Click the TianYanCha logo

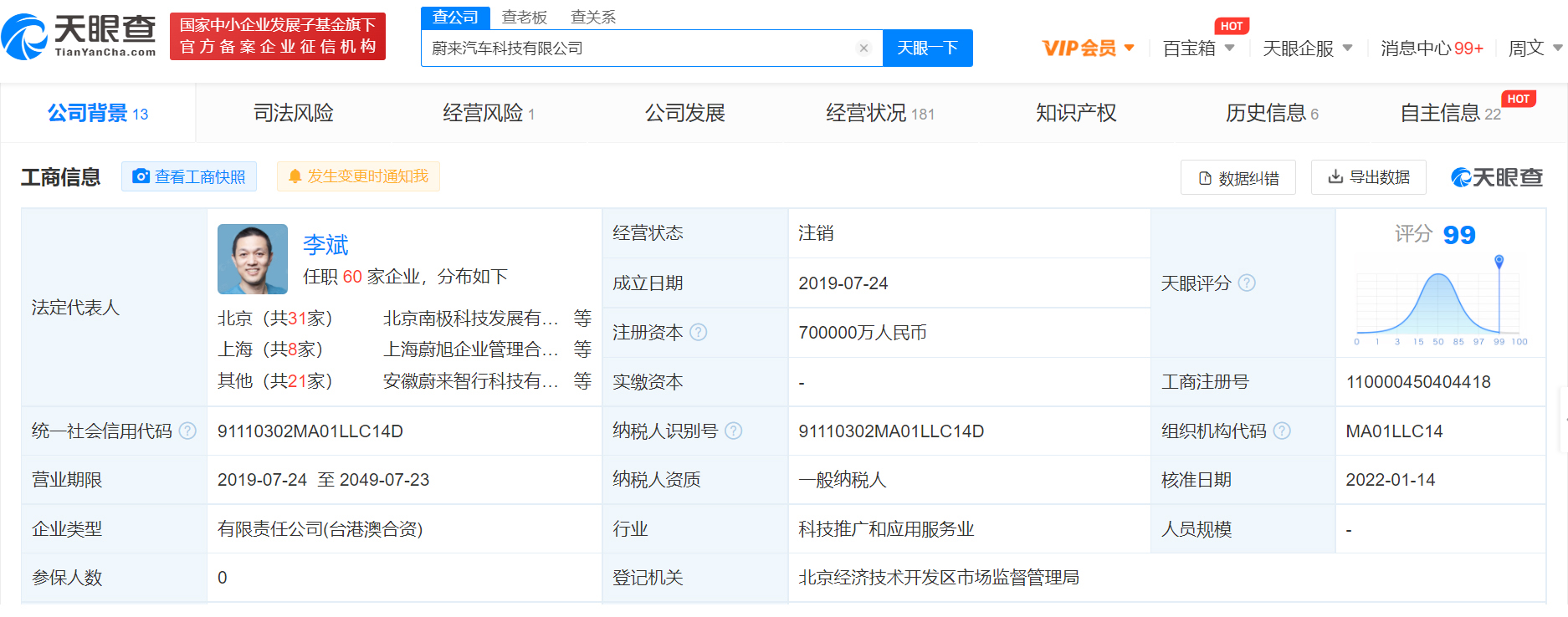(79, 36)
